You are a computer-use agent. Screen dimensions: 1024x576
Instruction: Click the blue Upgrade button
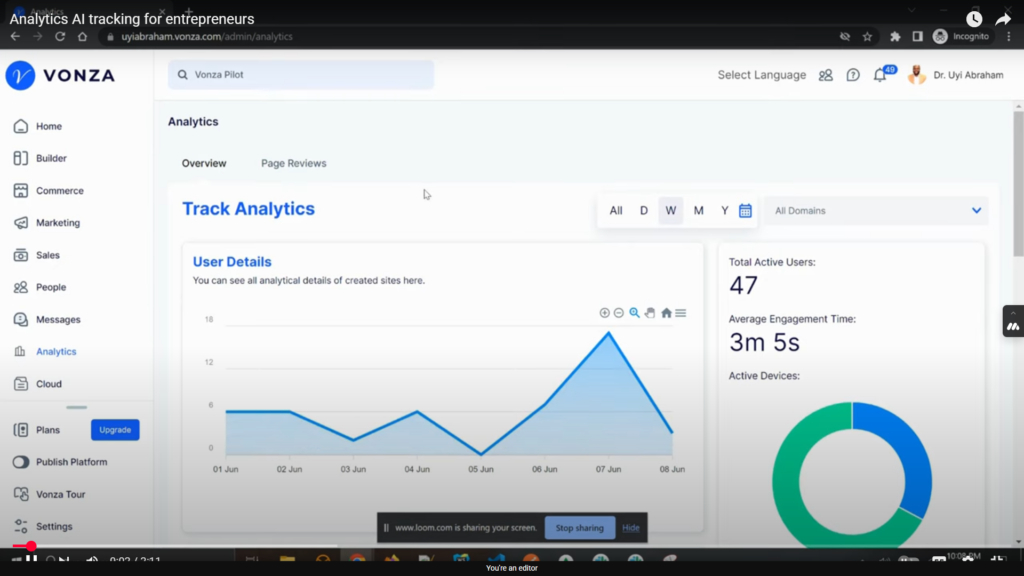115,430
